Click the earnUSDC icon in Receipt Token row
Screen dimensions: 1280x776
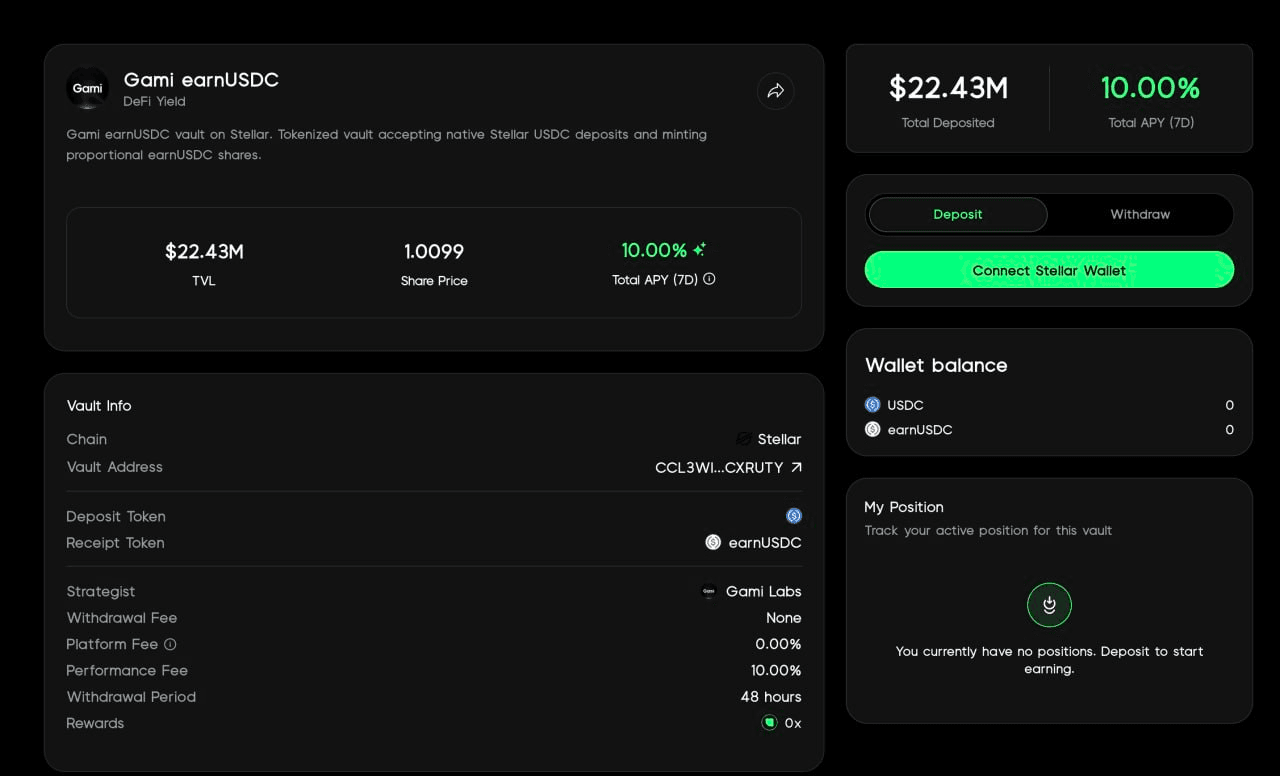click(713, 542)
